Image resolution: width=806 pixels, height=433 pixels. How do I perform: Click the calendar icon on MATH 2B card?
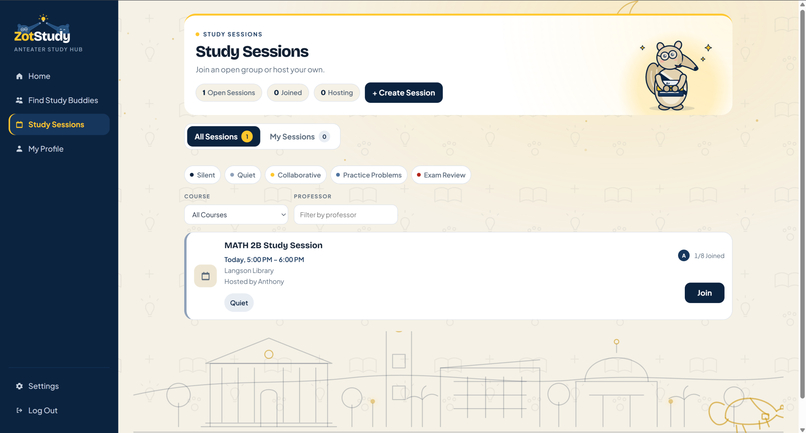pos(205,276)
